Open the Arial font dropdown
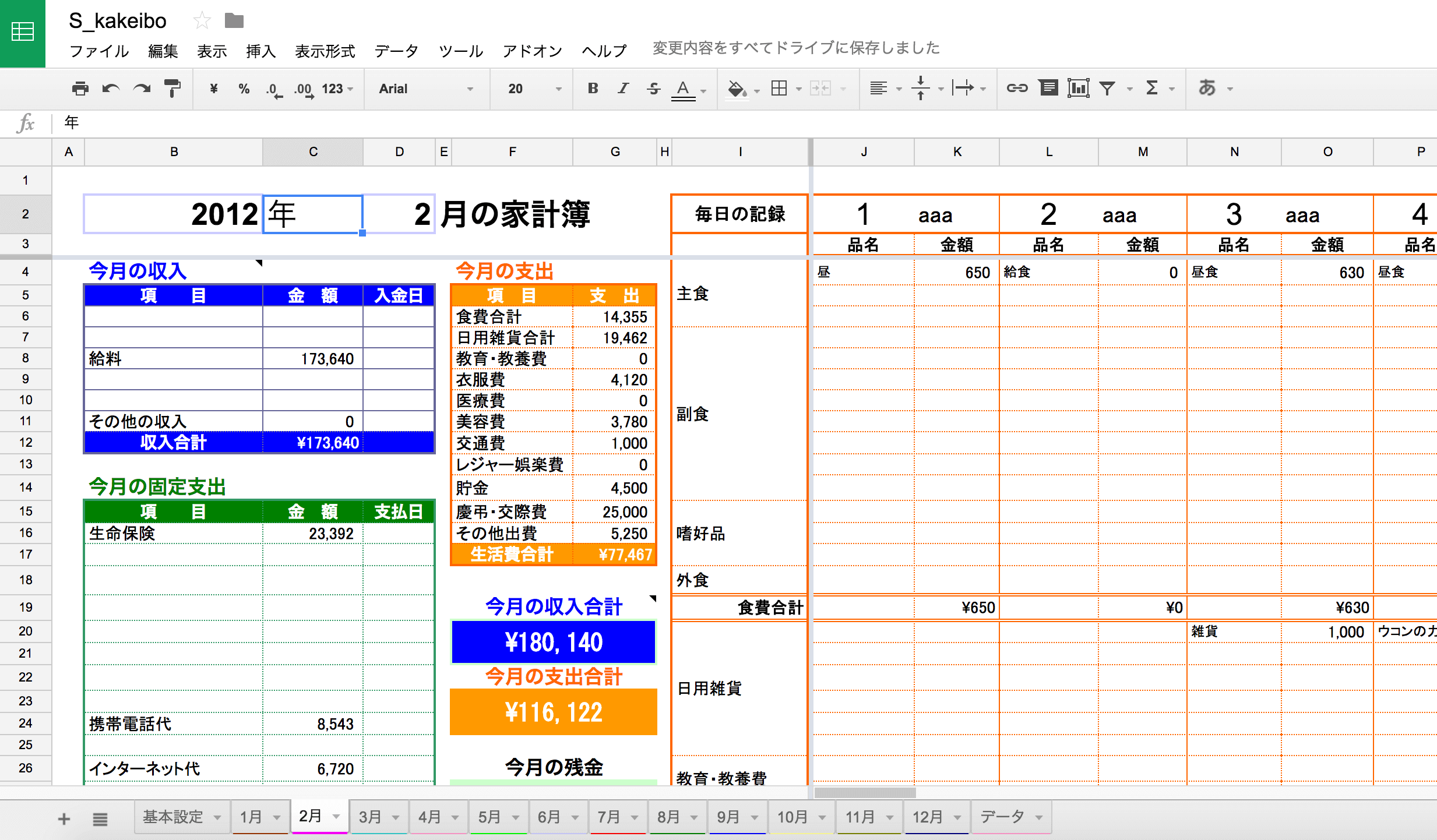This screenshot has width=1437, height=840. [426, 89]
